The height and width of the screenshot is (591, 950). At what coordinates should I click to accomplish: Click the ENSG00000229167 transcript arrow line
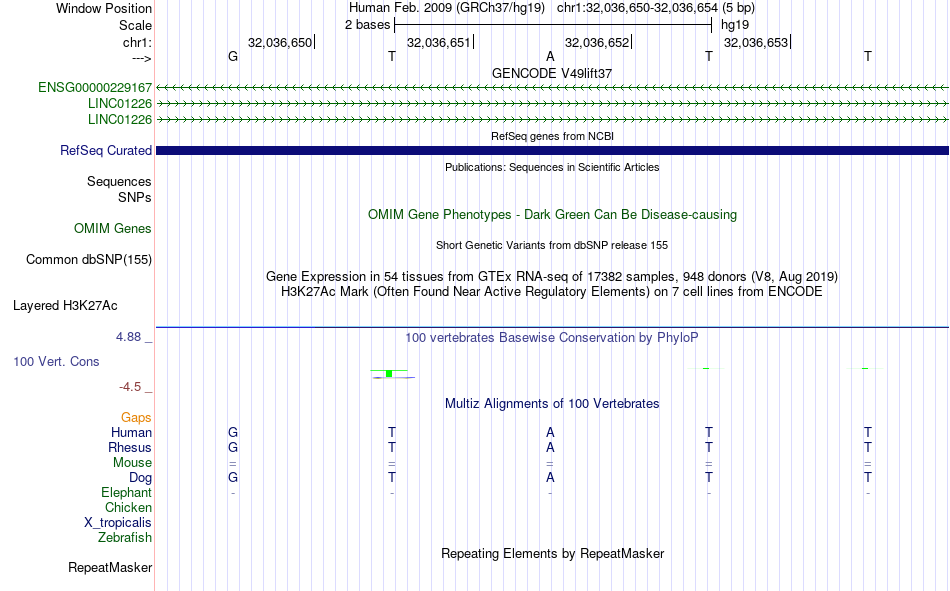552,88
